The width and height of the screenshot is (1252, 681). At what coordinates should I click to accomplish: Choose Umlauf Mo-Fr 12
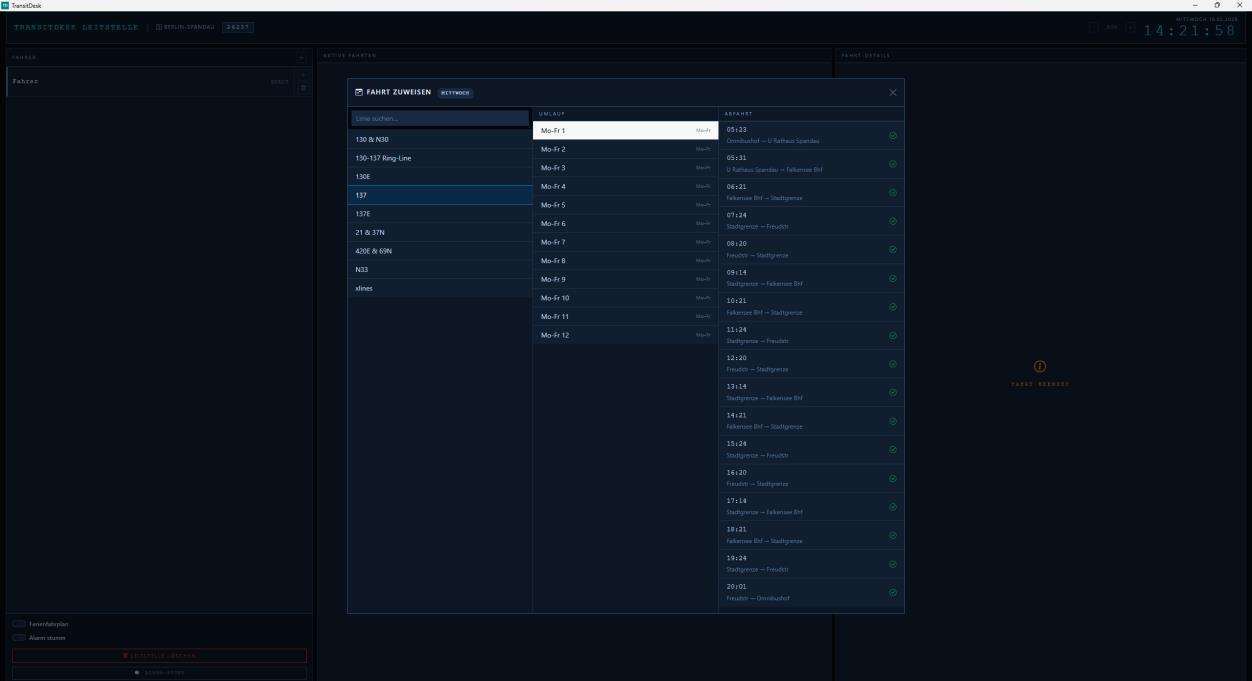pyautogui.click(x=625, y=335)
